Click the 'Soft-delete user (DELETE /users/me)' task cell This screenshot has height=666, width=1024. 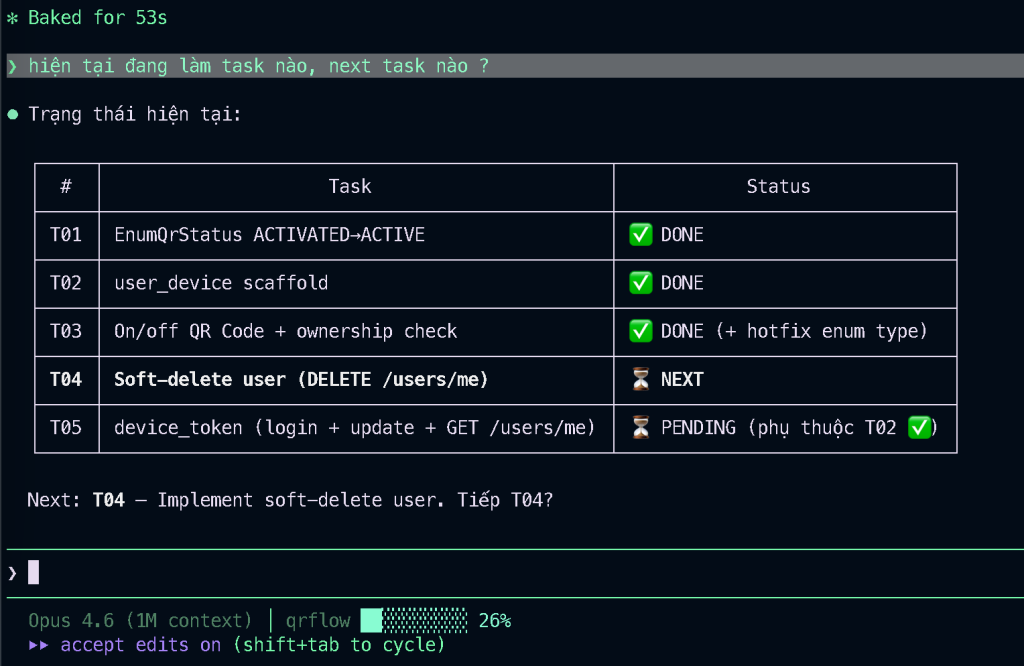(x=301, y=379)
